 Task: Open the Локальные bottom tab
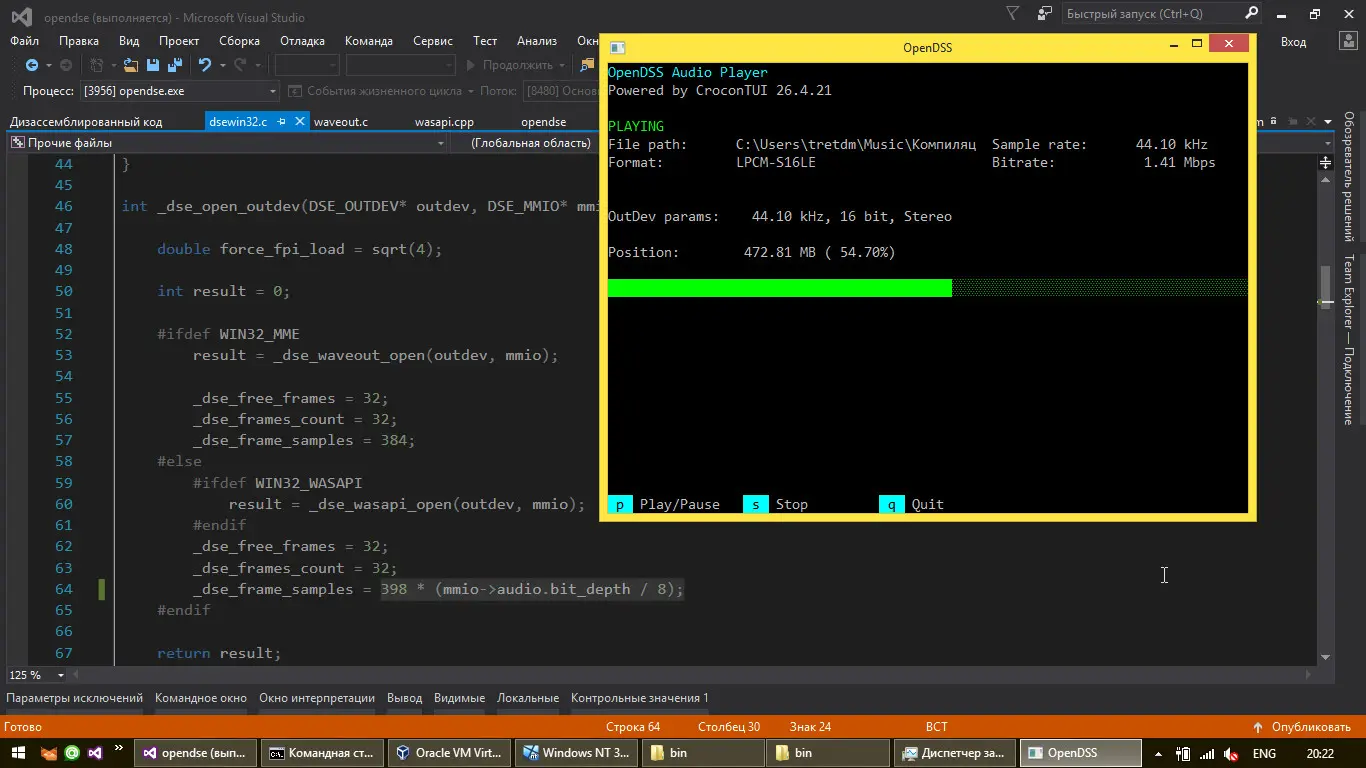point(528,698)
